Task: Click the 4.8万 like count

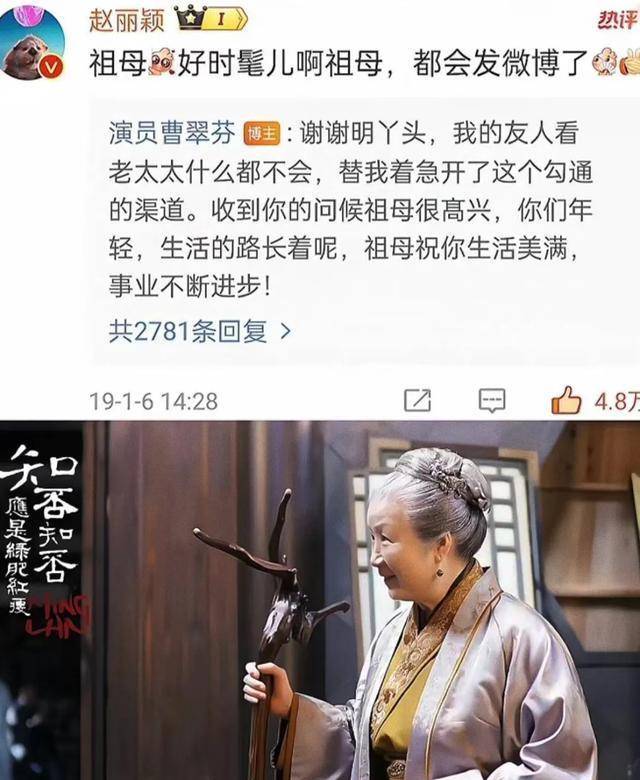Action: click(x=617, y=402)
